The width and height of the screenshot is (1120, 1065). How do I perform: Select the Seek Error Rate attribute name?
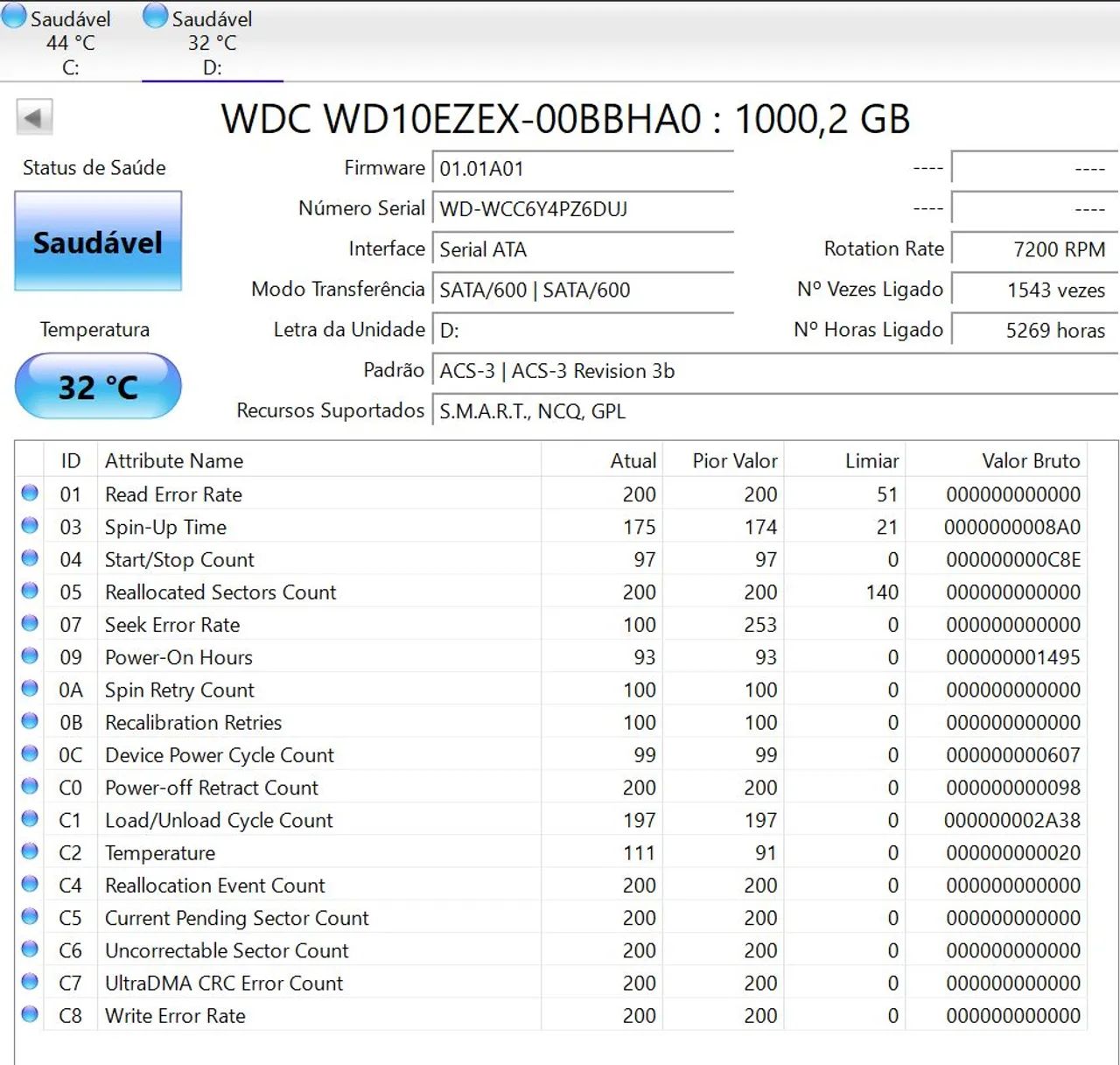coord(172,625)
